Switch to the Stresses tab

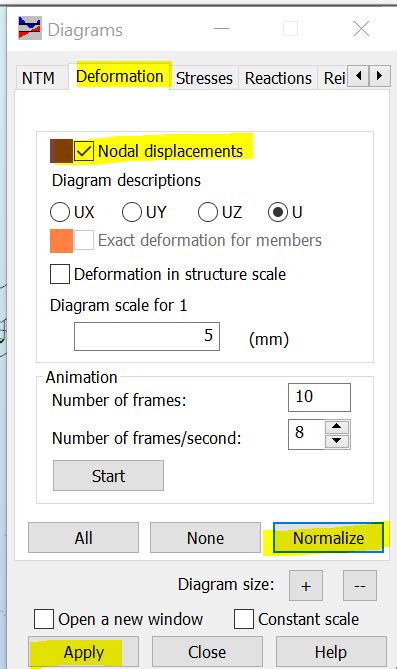click(204, 78)
